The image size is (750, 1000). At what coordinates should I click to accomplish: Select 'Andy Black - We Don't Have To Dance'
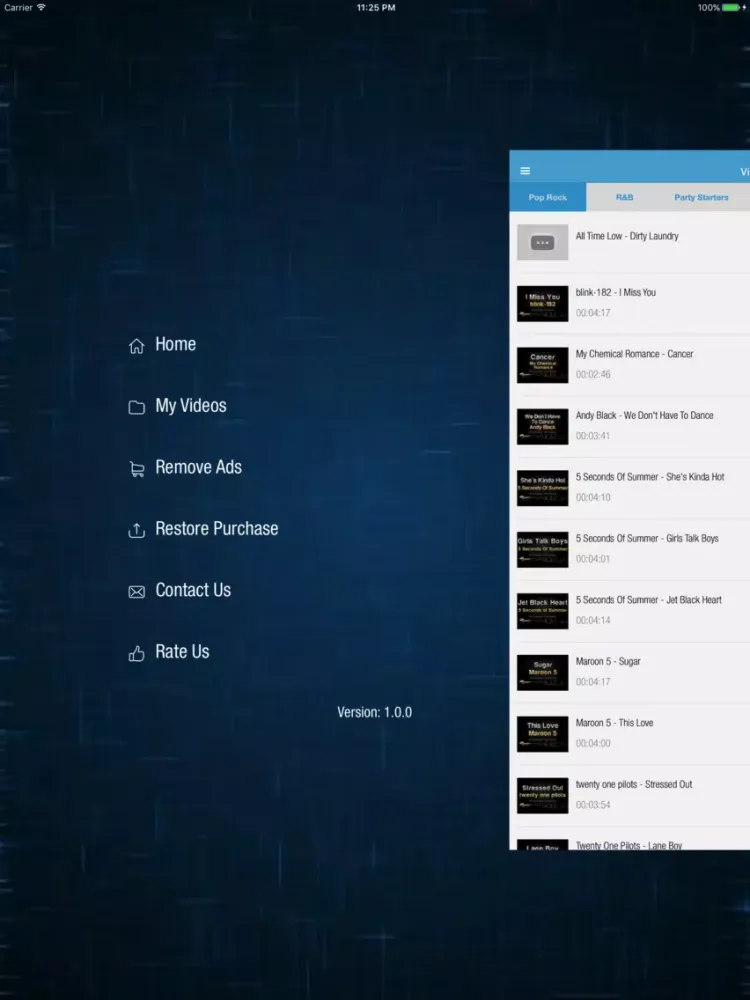click(644, 415)
